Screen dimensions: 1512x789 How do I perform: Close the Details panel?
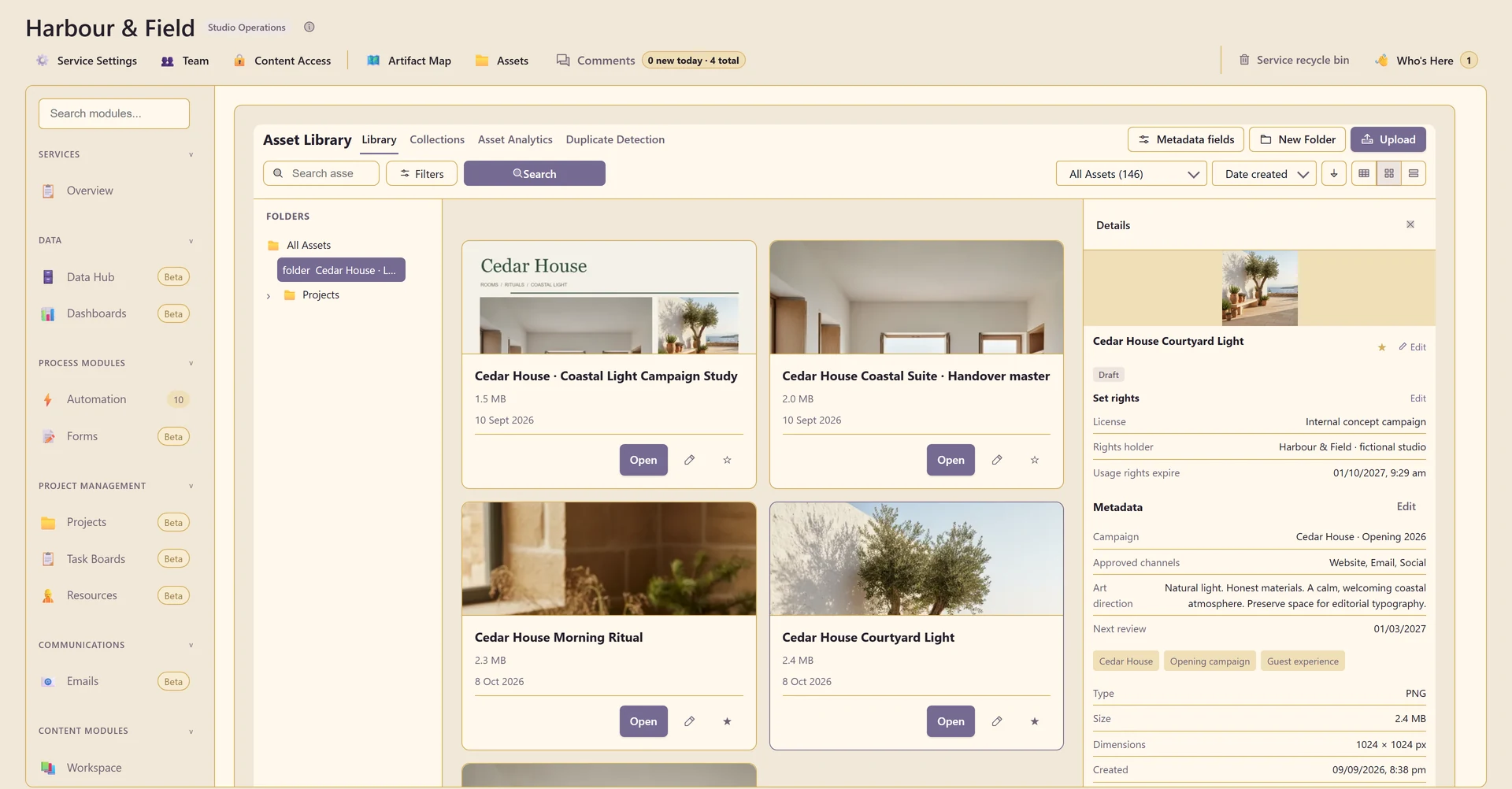1410,224
